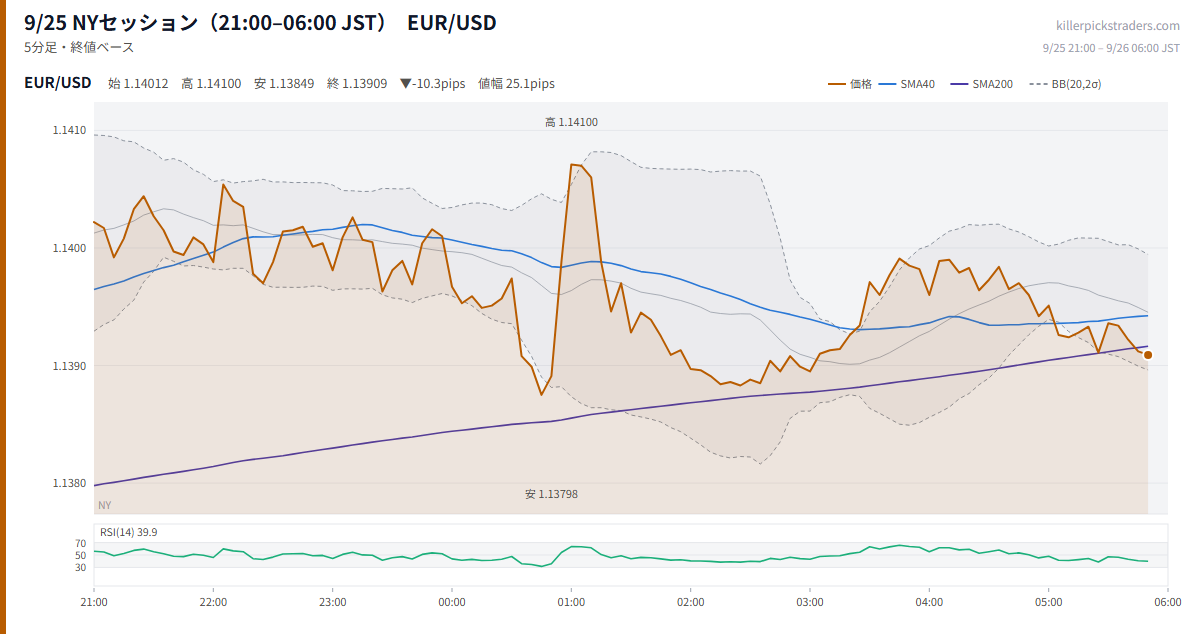Click the 値幅 25.1pips range value

click(516, 84)
